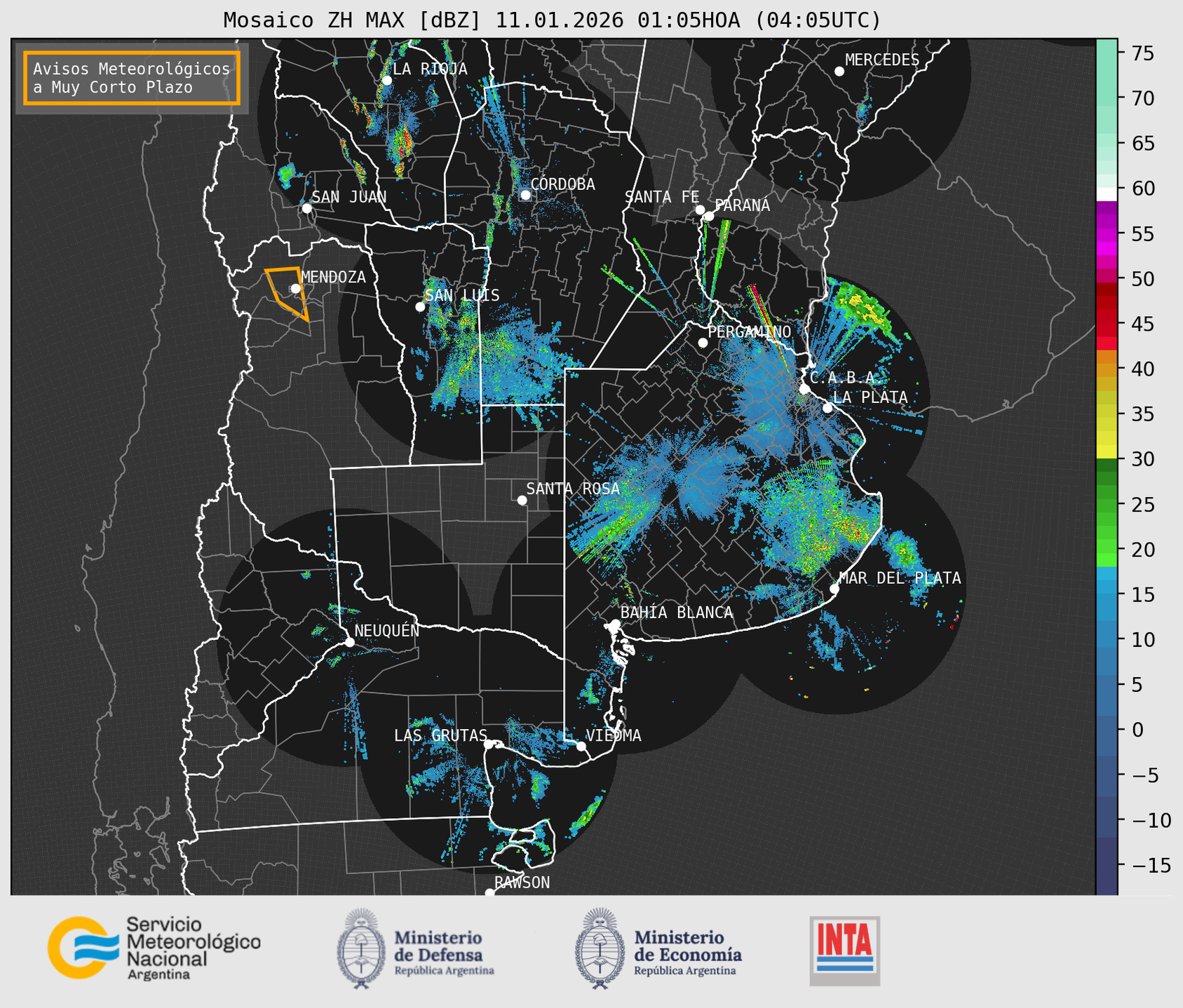The width and height of the screenshot is (1183, 1008).
Task: Click the LAS GRUTAS city label
Action: coord(440,735)
